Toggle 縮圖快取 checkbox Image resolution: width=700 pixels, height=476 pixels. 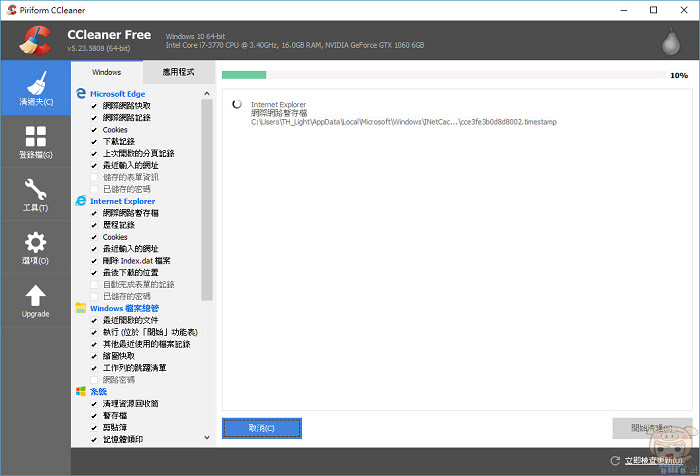(x=94, y=356)
